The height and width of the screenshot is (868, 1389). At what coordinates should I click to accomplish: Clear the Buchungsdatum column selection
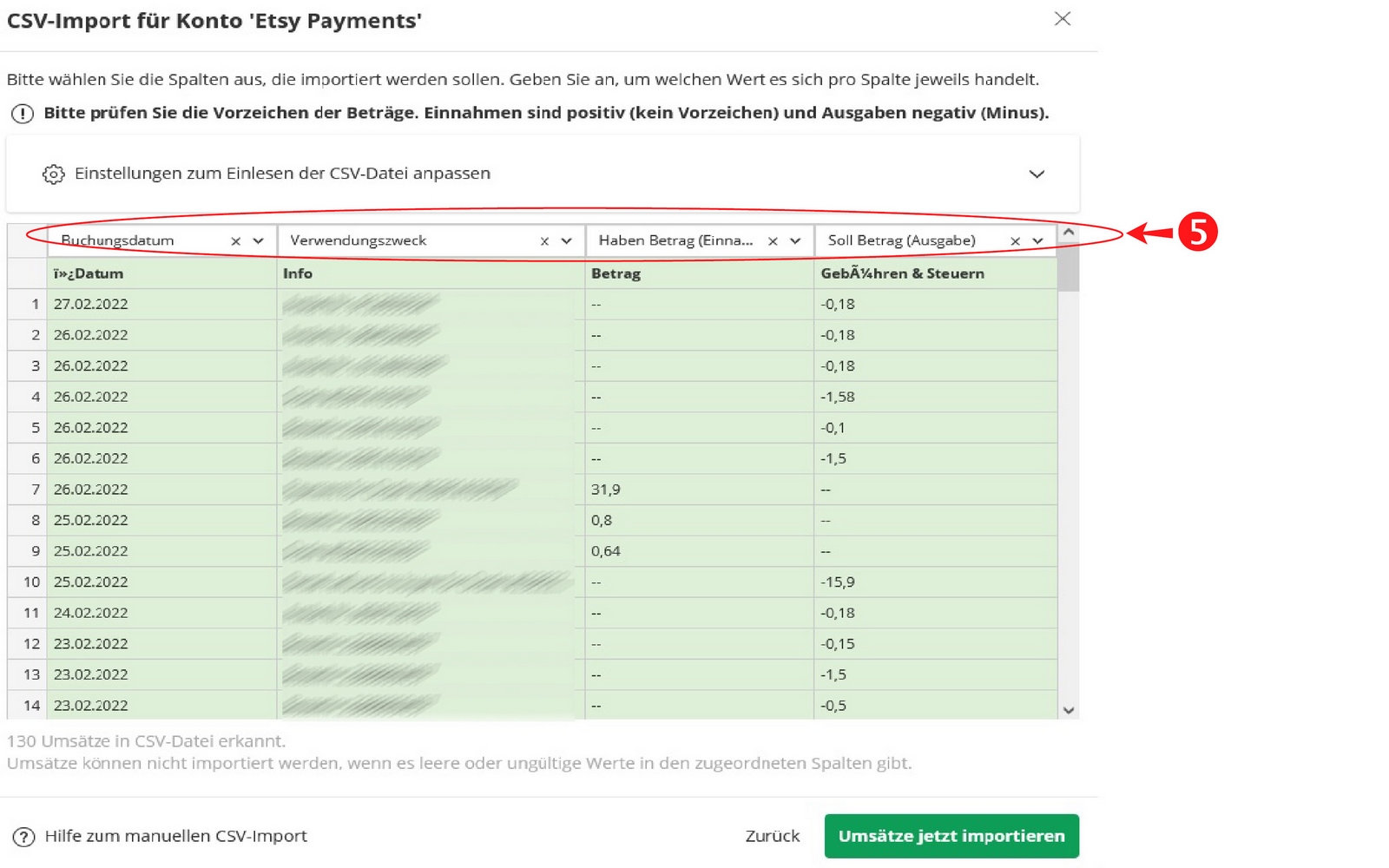click(x=235, y=241)
